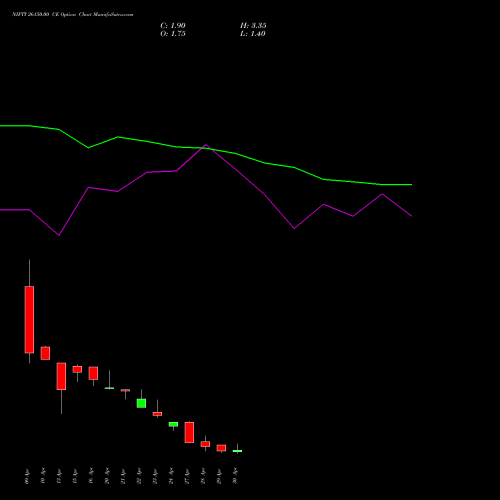Select the '09 Apr' date axis label
The image size is (500, 500).
pos(27,476)
